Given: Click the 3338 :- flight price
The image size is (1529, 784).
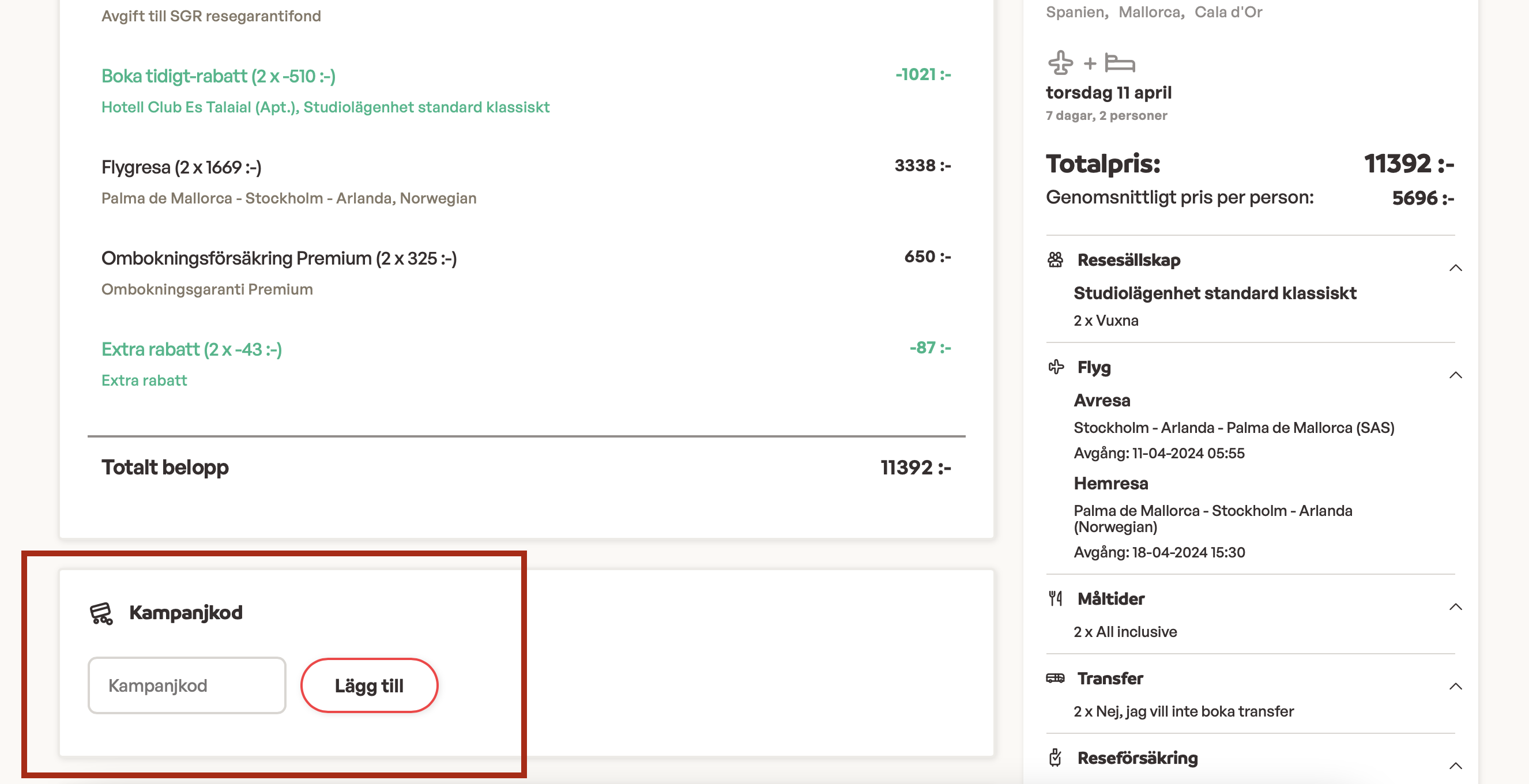Looking at the screenshot, I should [x=922, y=165].
